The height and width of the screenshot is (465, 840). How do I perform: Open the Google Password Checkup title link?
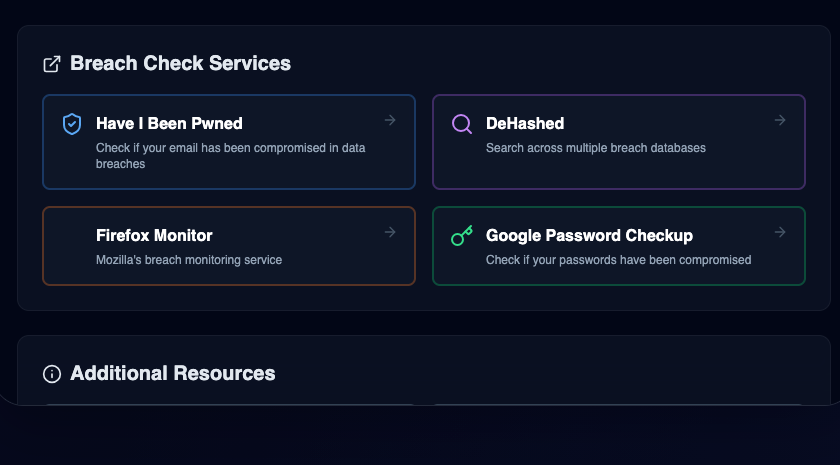589,236
